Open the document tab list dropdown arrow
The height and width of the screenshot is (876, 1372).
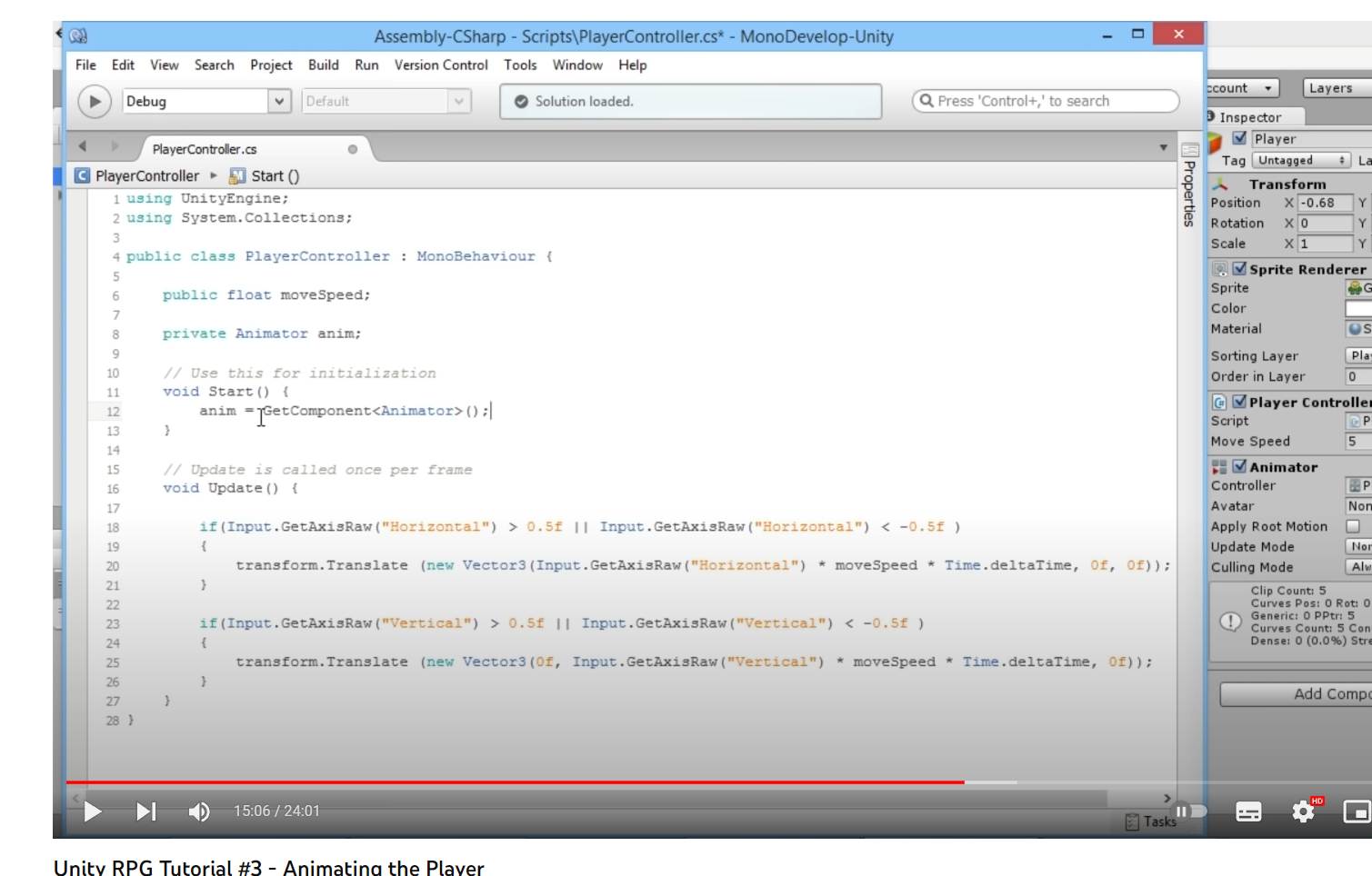point(1164,147)
